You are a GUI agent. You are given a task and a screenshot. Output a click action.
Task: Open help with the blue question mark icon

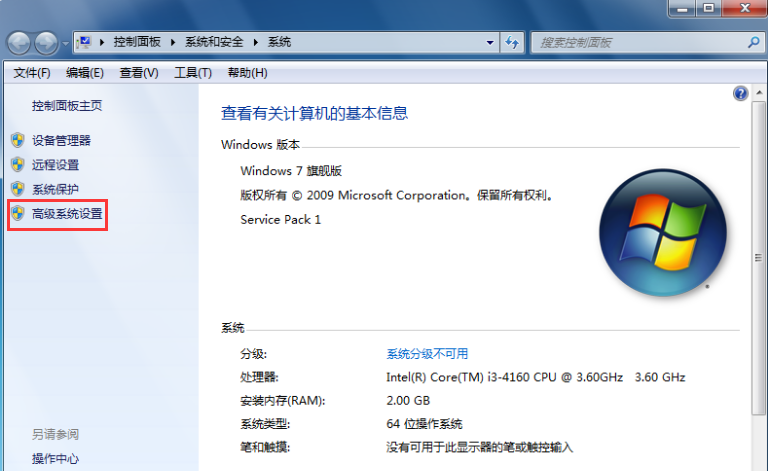click(x=740, y=93)
